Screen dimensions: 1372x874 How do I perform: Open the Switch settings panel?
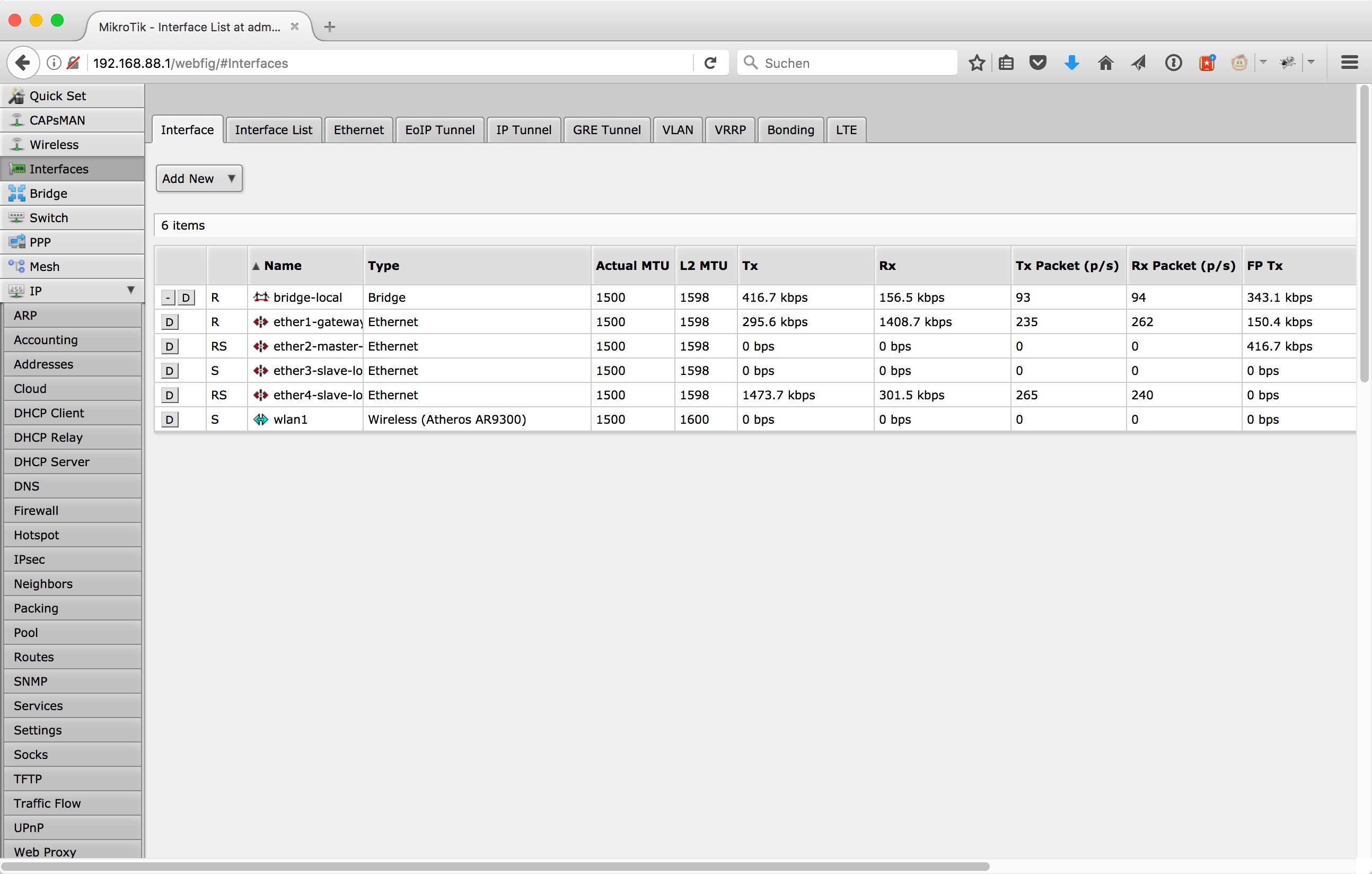48,217
